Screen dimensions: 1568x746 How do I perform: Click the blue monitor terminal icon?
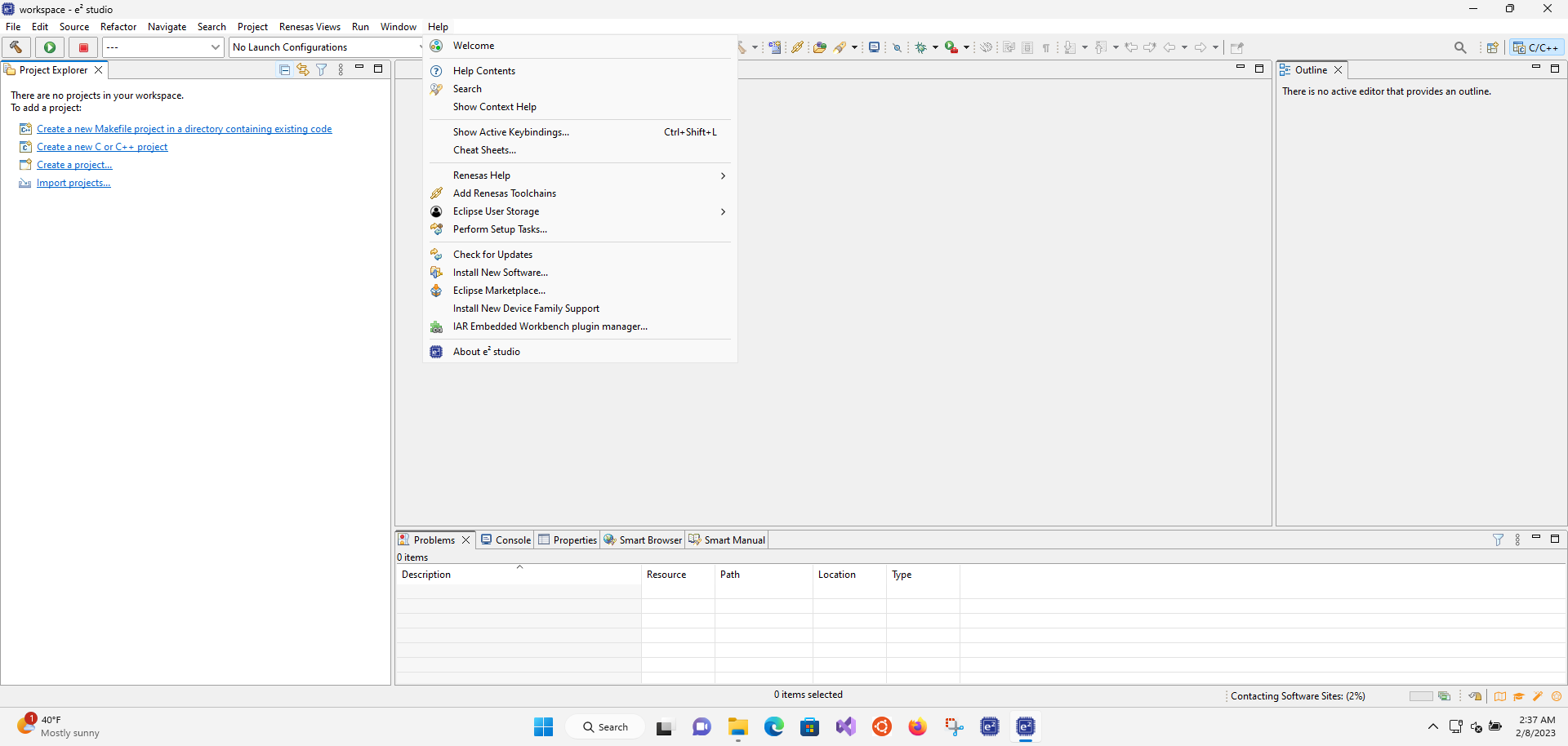tap(875, 47)
